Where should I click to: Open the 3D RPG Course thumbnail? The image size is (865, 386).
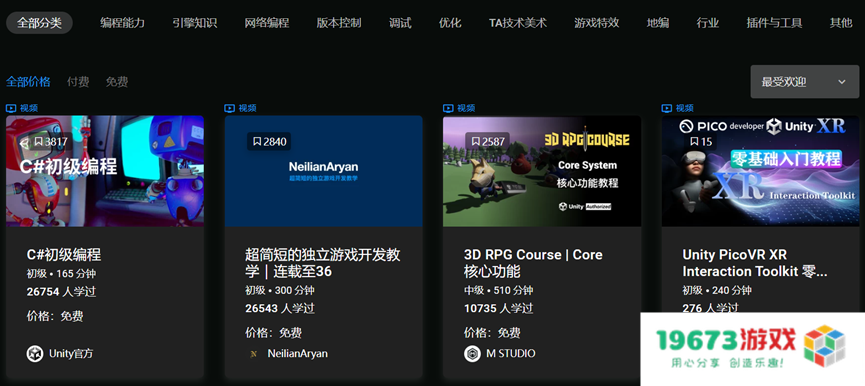point(542,171)
